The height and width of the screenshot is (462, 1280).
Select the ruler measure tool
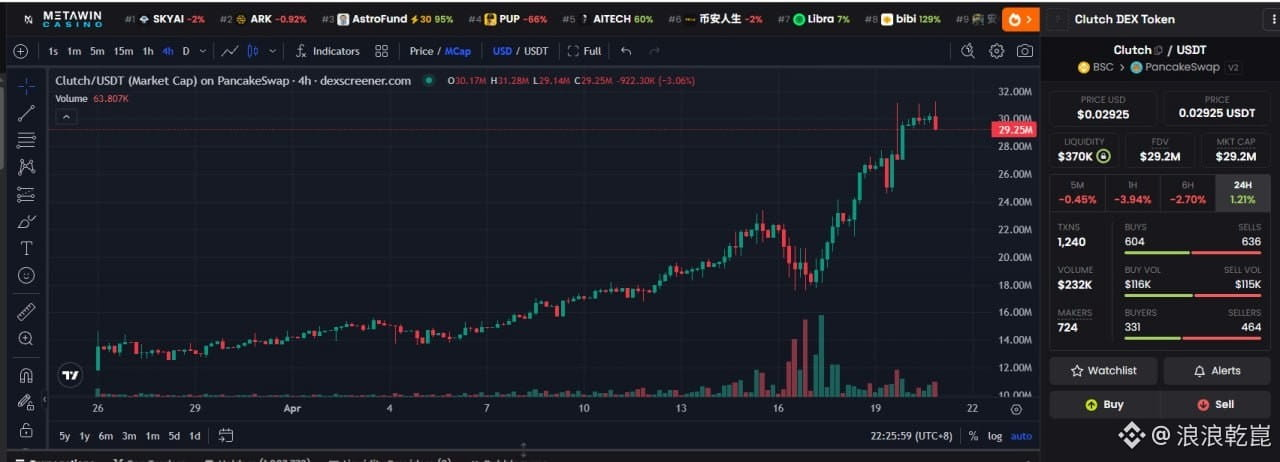pos(26,312)
